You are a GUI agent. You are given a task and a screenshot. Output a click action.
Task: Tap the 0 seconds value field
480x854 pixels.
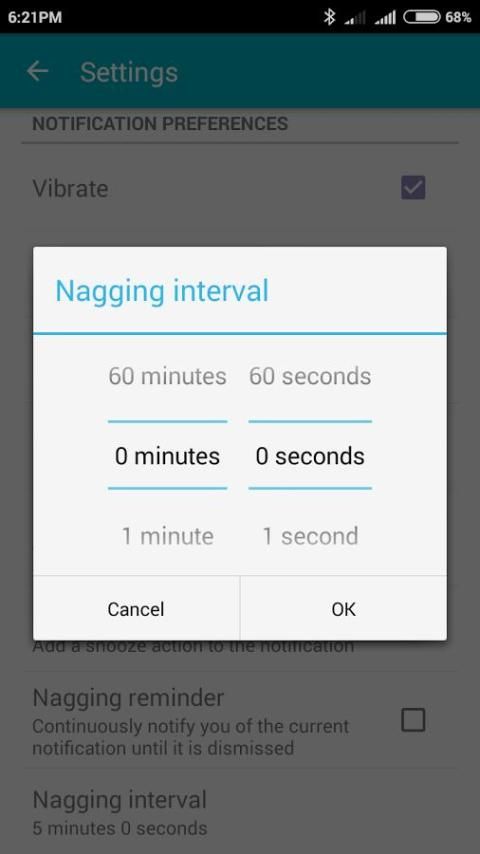310,456
